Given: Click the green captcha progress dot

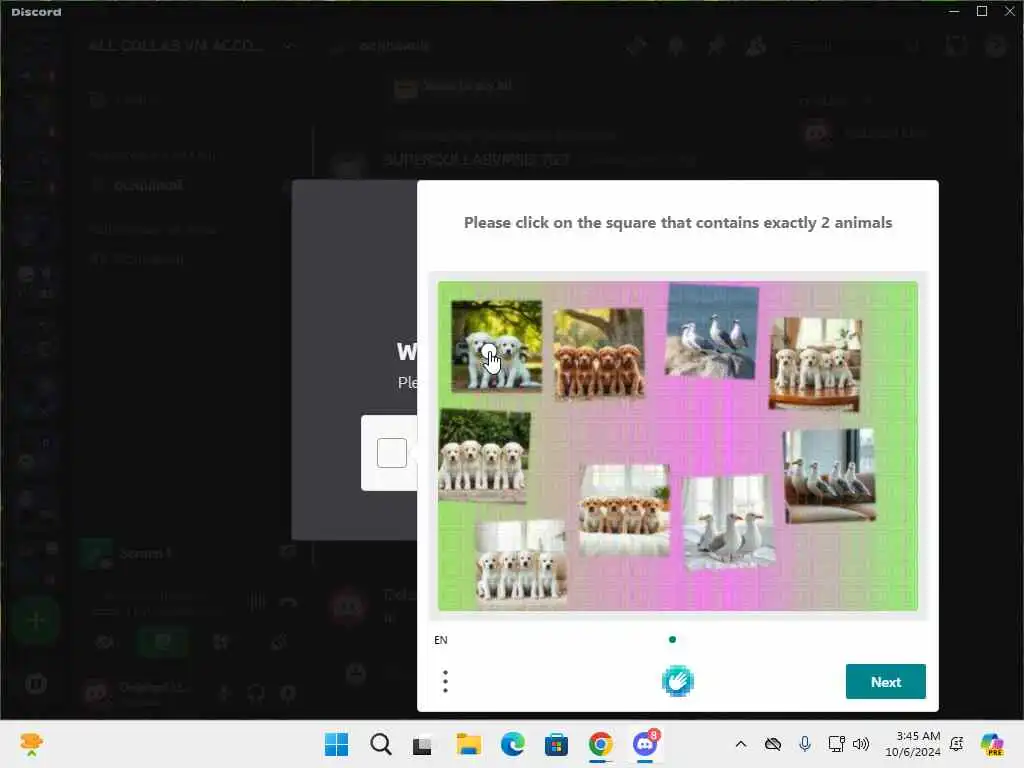Looking at the screenshot, I should pos(673,639).
